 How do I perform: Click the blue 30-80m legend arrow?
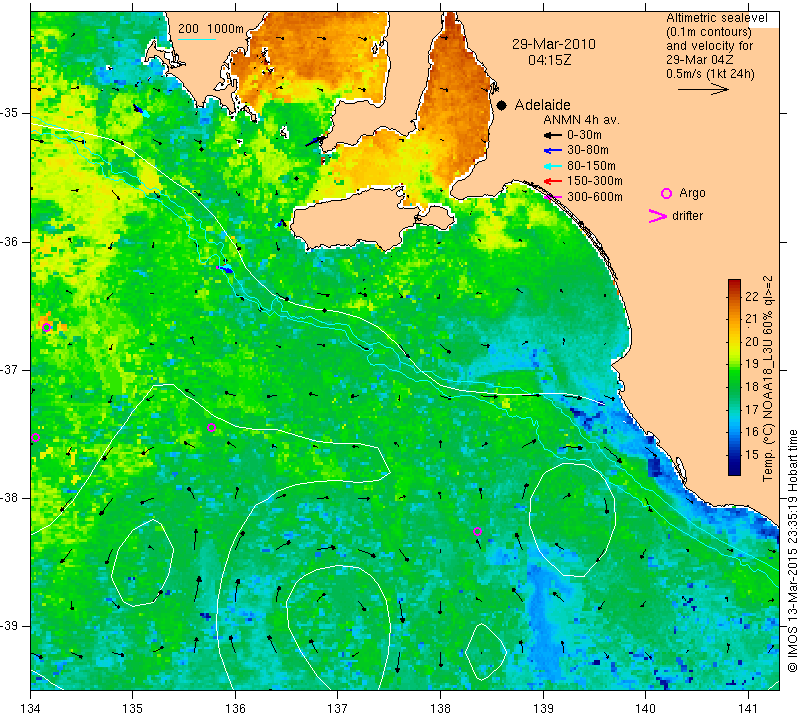pyautogui.click(x=552, y=151)
